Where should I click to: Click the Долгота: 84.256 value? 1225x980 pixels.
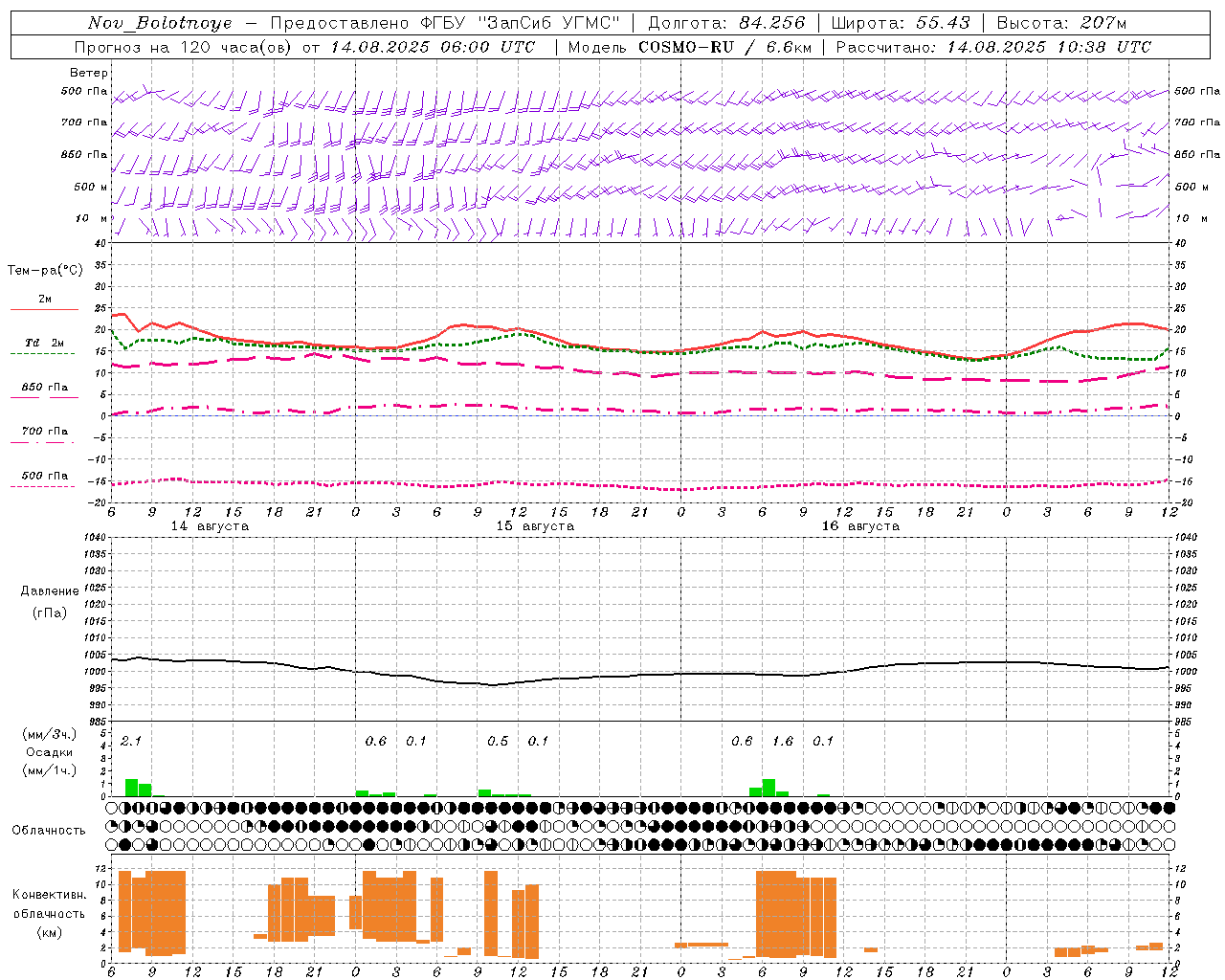coord(726,23)
